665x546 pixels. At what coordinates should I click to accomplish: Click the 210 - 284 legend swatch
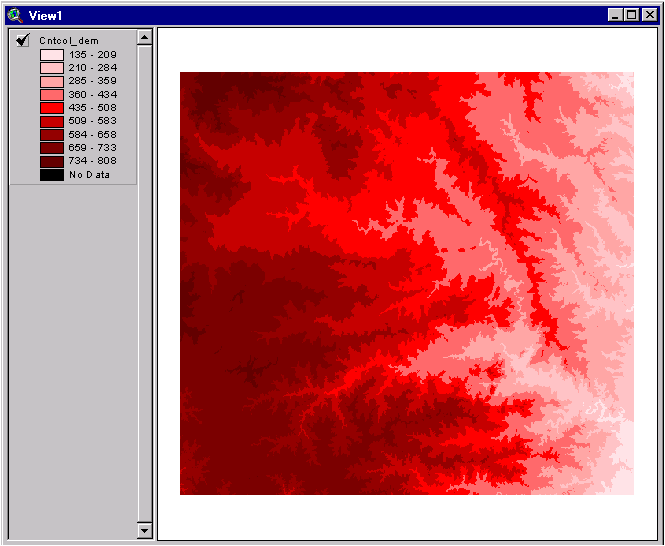(x=51, y=68)
